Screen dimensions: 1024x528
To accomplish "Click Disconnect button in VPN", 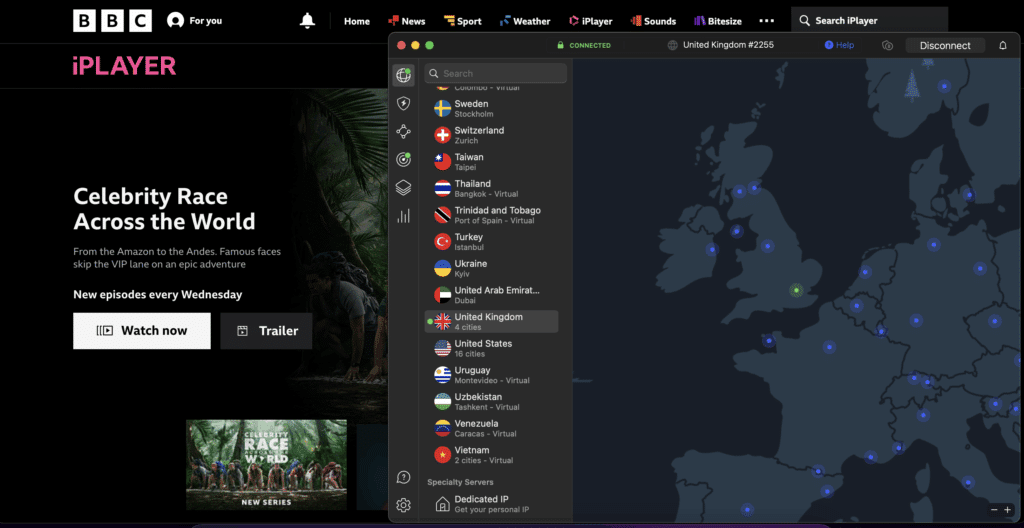I will (x=945, y=45).
